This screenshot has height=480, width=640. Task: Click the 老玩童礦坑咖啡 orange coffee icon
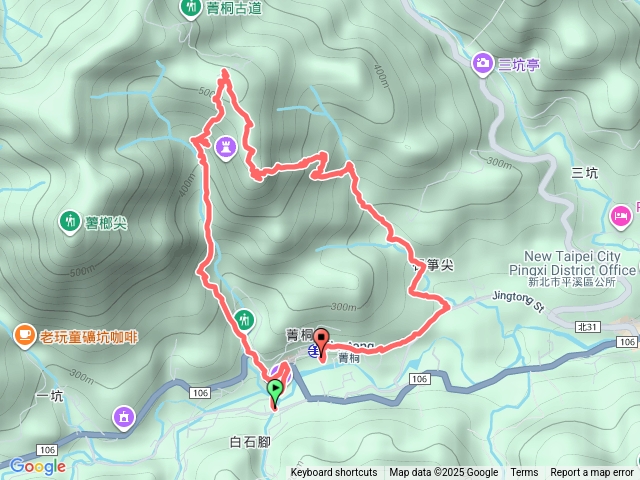[24, 336]
